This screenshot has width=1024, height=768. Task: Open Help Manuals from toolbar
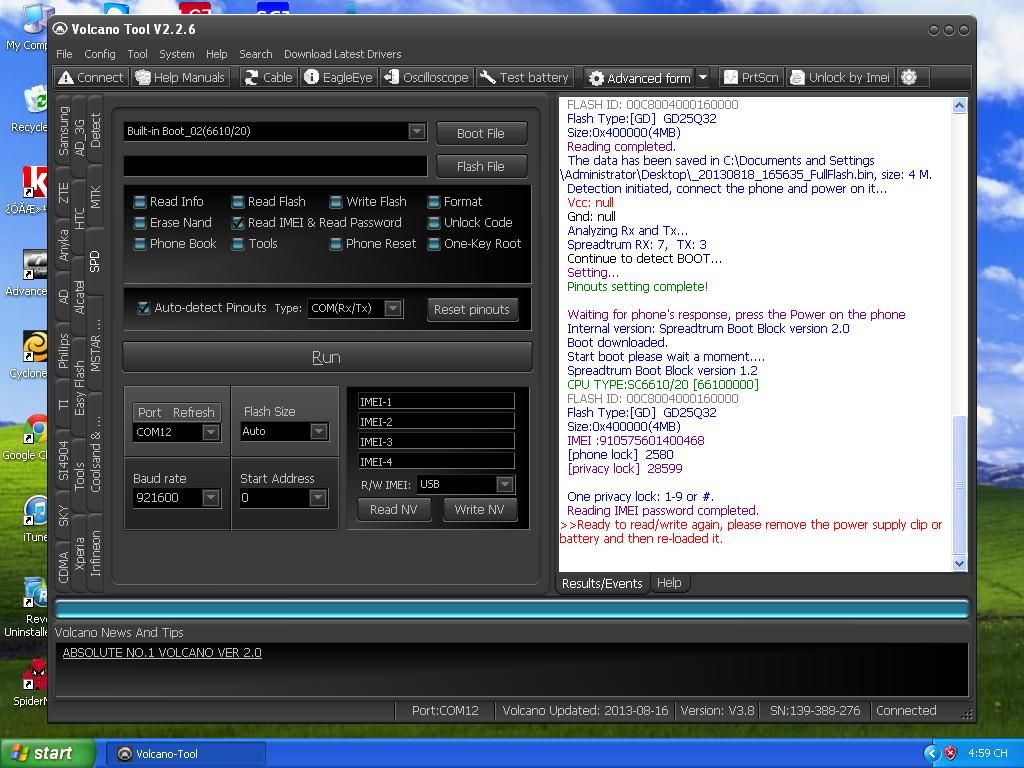pos(180,78)
